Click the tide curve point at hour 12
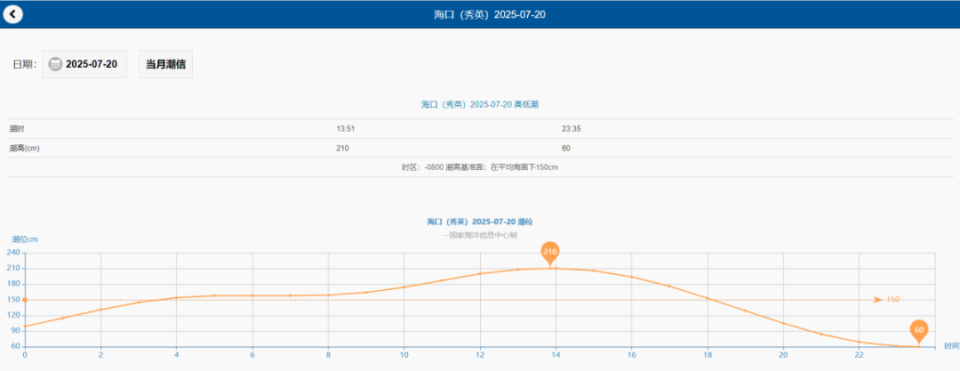 [480, 274]
